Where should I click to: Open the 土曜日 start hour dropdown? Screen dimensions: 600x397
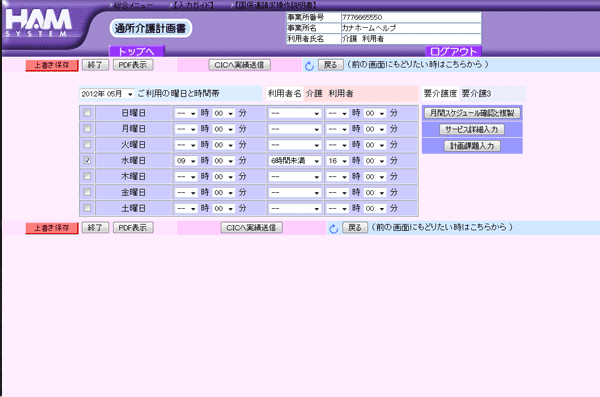point(186,209)
